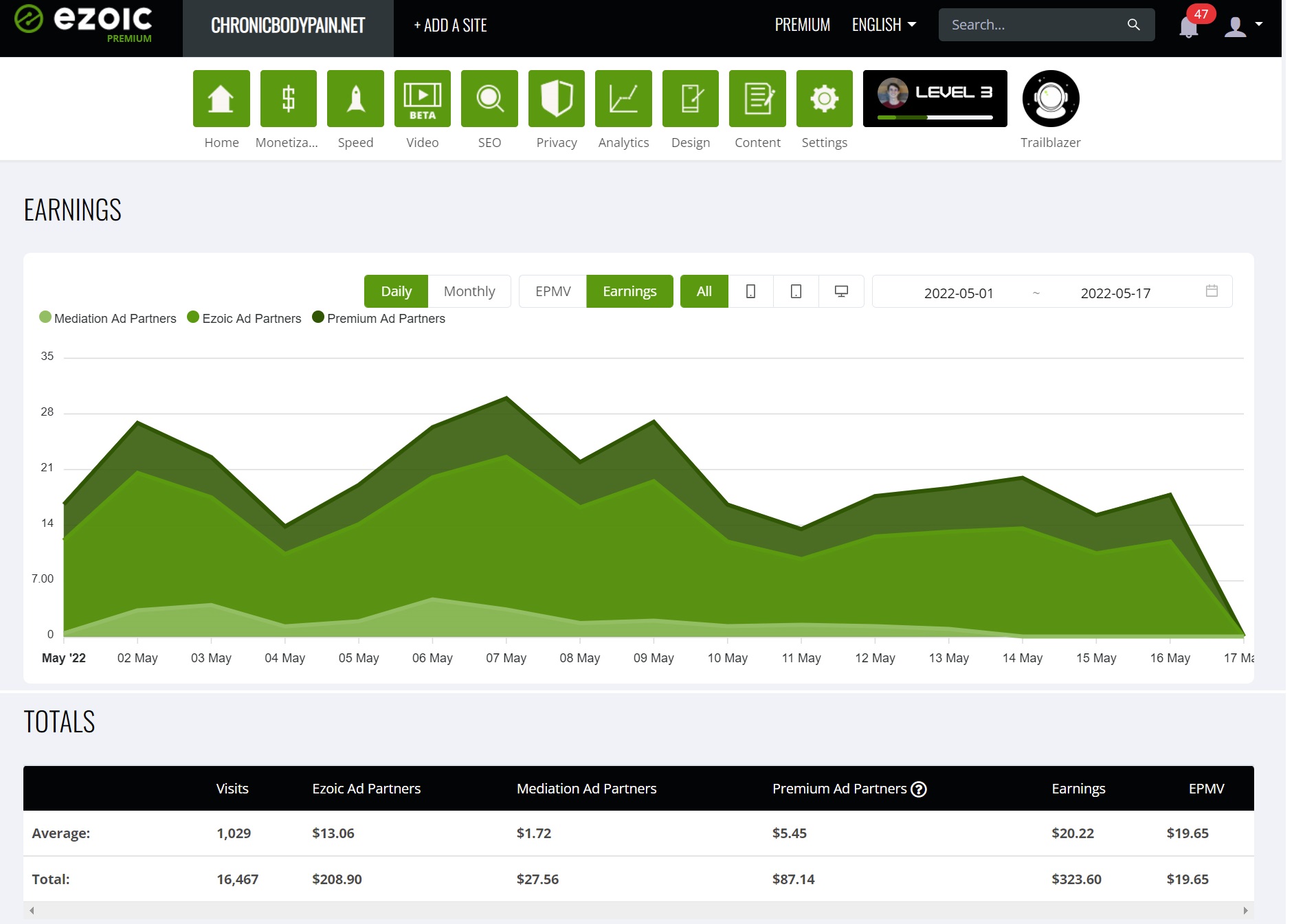1316x924 pixels.
Task: Click the Earnings column header
Action: pos(1078,789)
